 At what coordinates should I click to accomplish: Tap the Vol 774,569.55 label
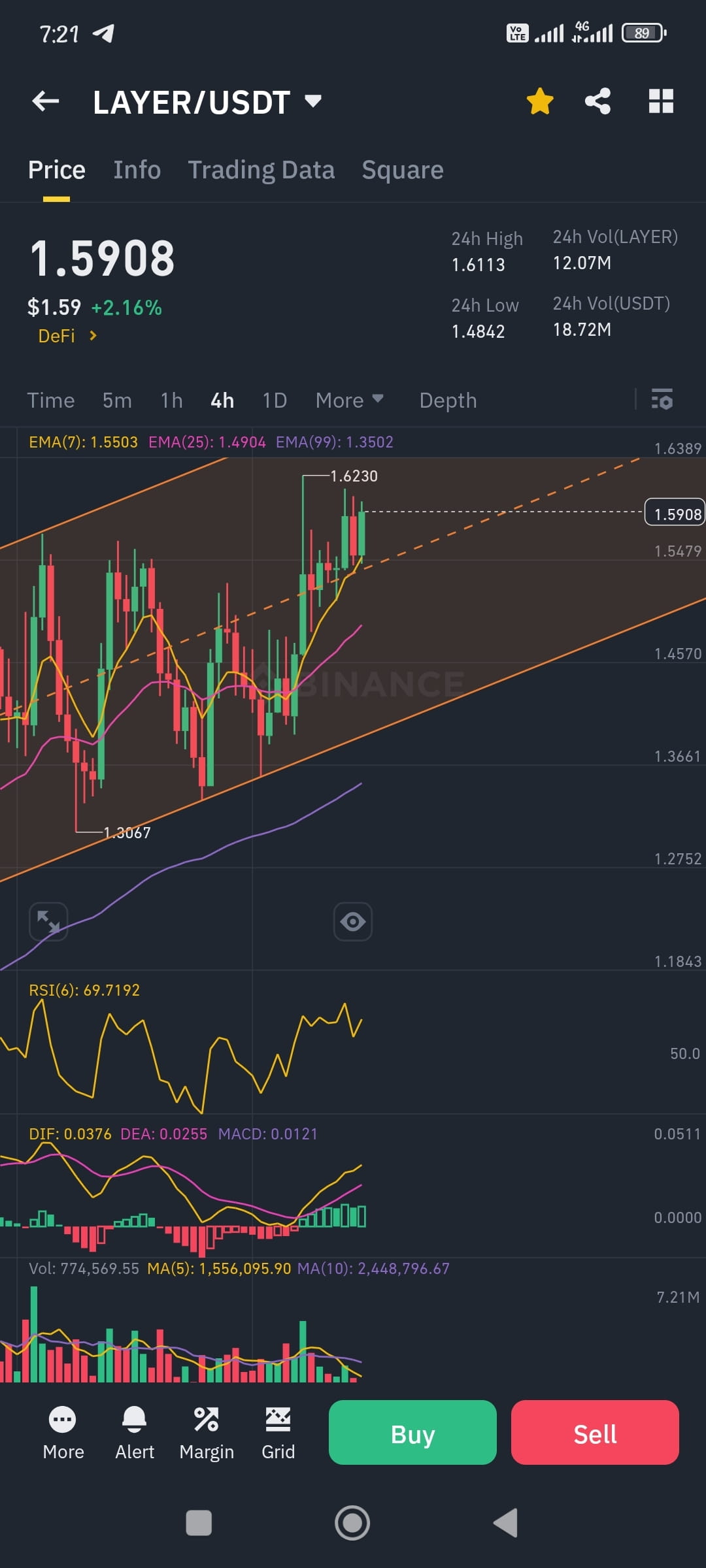84,1269
